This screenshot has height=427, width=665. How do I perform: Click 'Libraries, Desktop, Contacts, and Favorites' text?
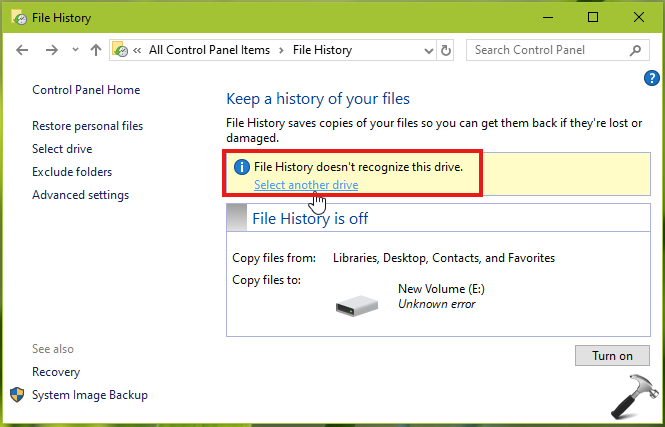444,258
